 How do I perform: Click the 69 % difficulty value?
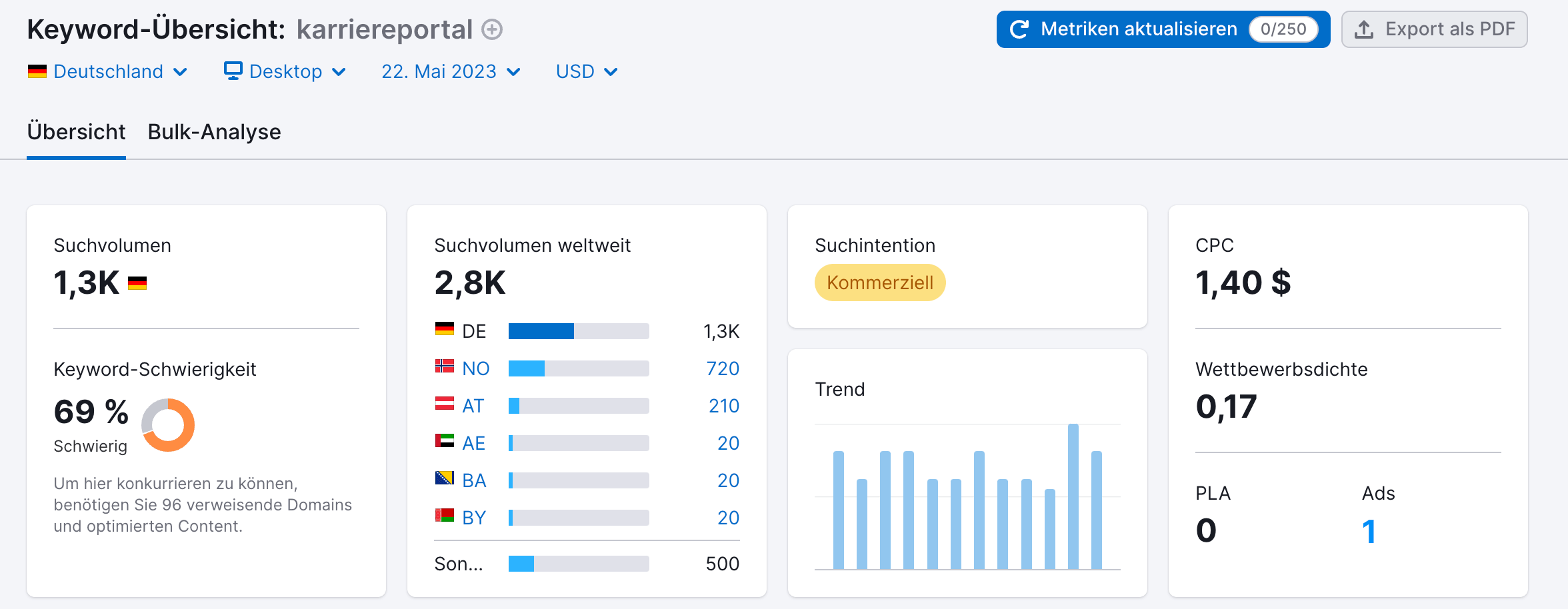click(91, 412)
